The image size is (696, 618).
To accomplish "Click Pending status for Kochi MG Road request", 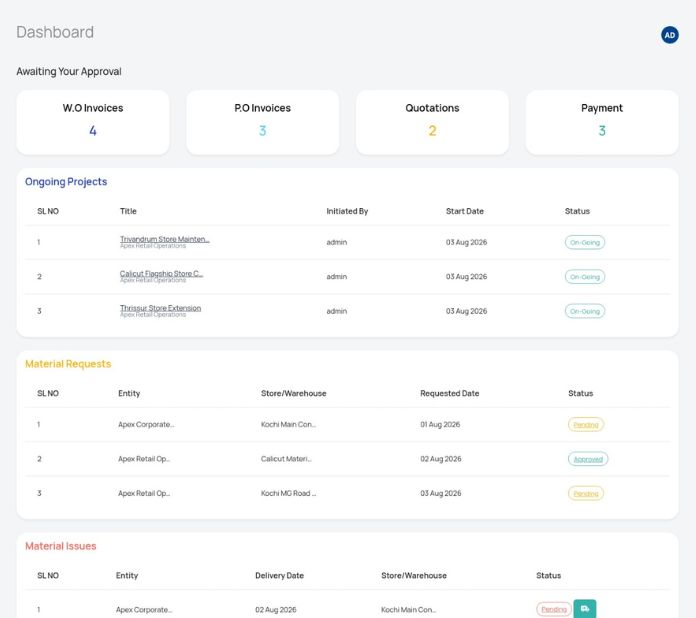I will tap(585, 493).
